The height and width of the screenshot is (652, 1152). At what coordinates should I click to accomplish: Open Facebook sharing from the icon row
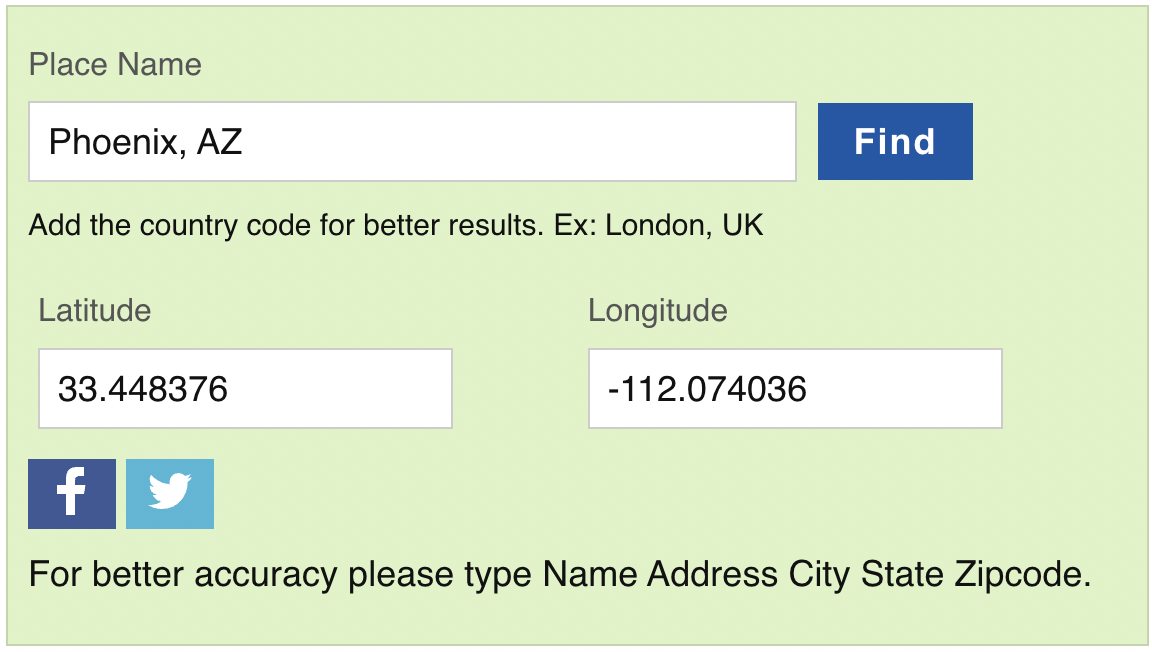(x=70, y=493)
